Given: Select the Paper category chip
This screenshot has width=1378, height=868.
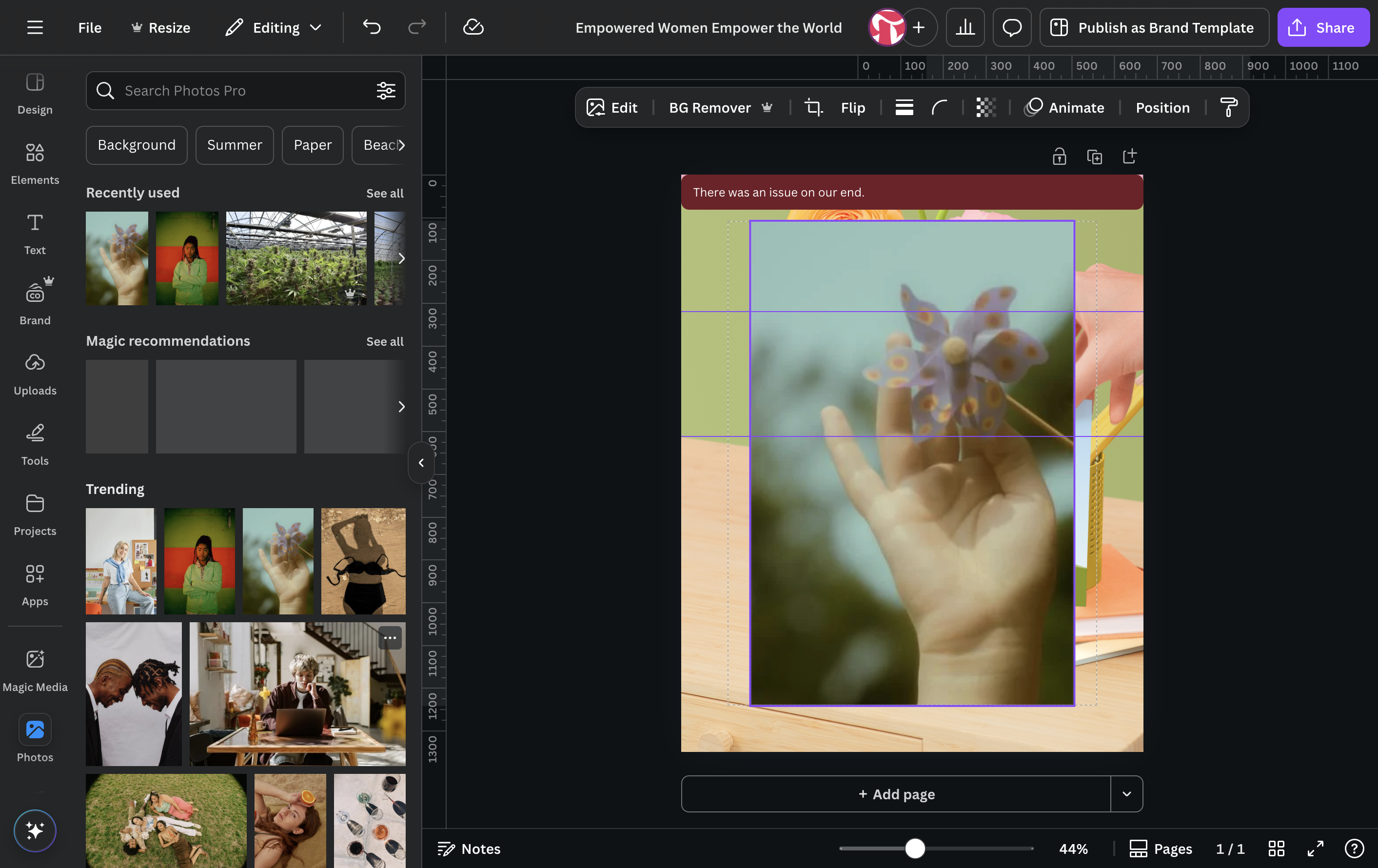Looking at the screenshot, I should coord(313,145).
